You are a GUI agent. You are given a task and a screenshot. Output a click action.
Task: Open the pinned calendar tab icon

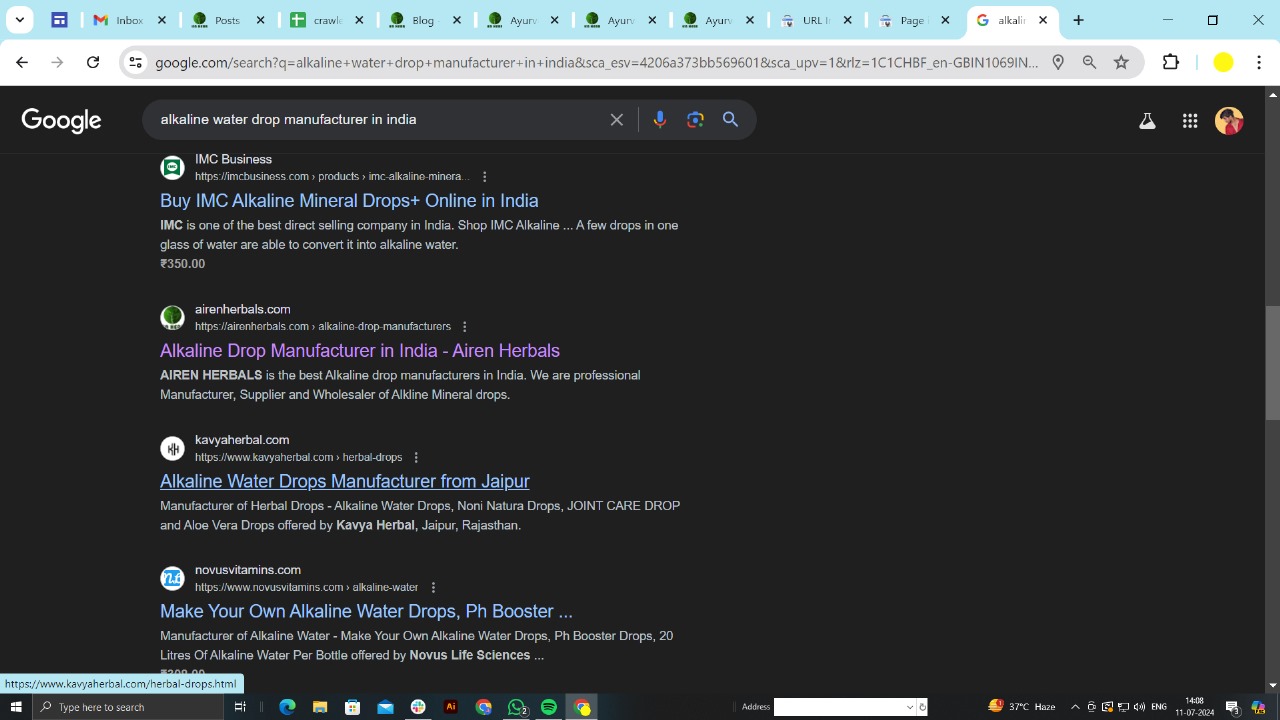[x=59, y=20]
